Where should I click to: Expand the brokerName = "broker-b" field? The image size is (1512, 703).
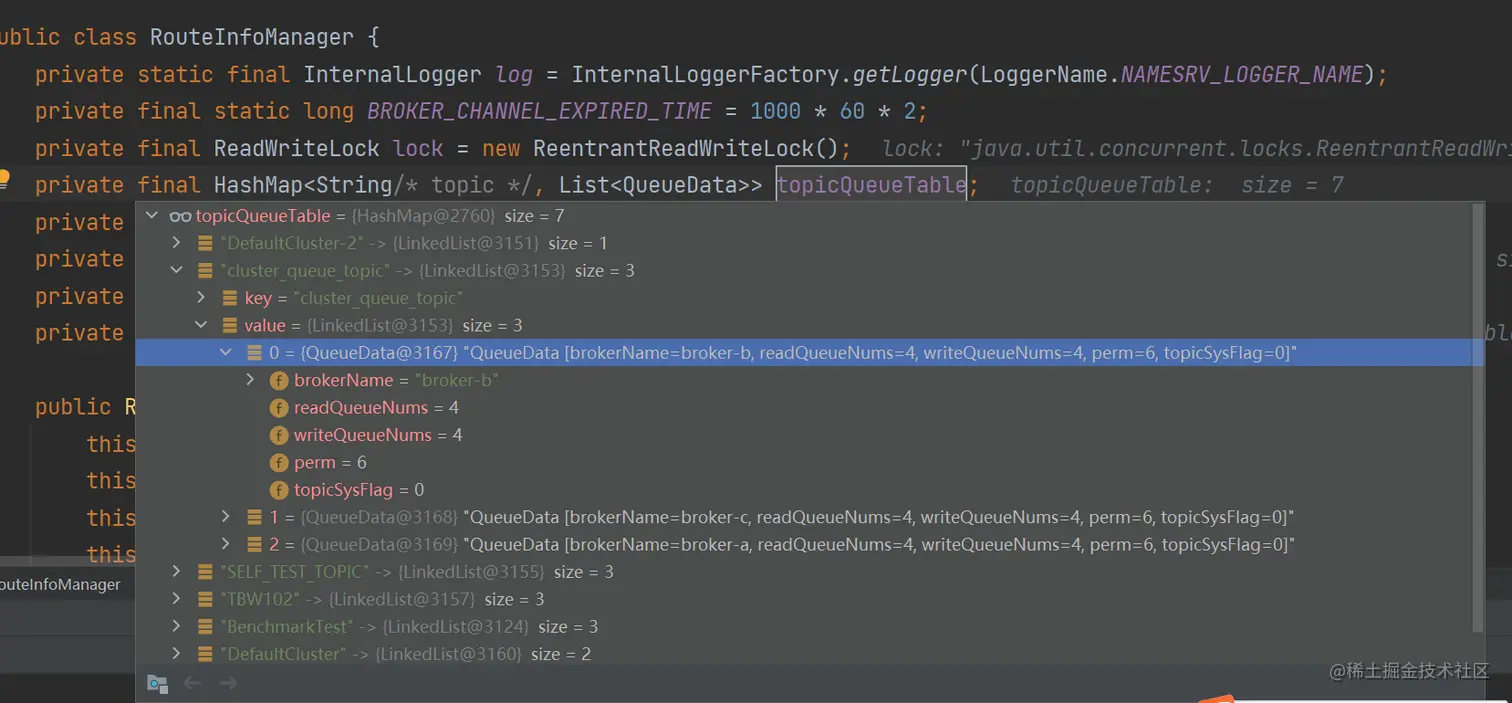coord(250,380)
